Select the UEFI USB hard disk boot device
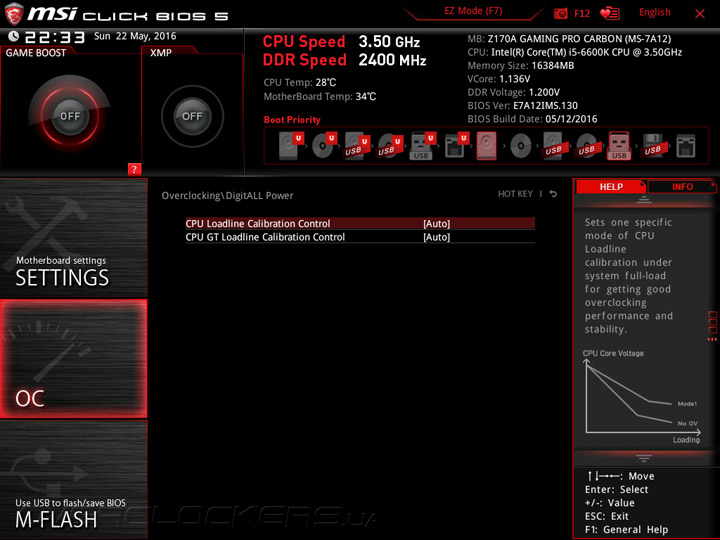720x540 pixels. tap(356, 146)
